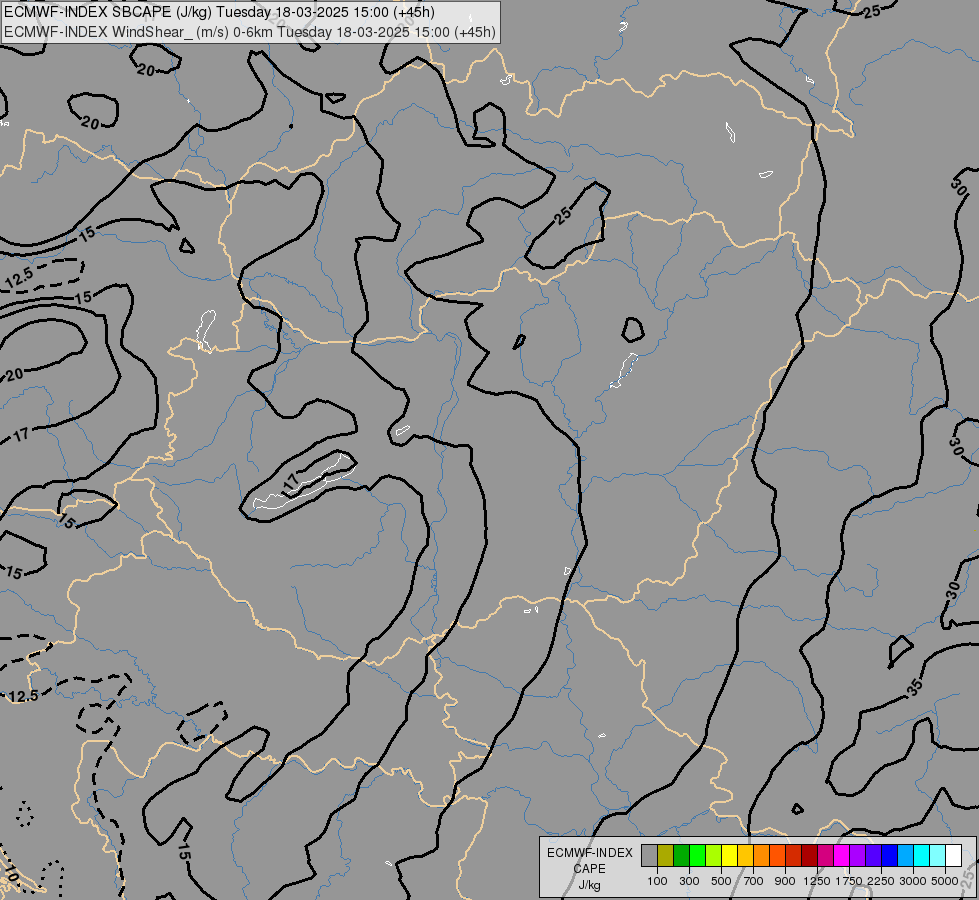
Task: Click the "J/kg" unit label in the legend
Action: click(589, 885)
